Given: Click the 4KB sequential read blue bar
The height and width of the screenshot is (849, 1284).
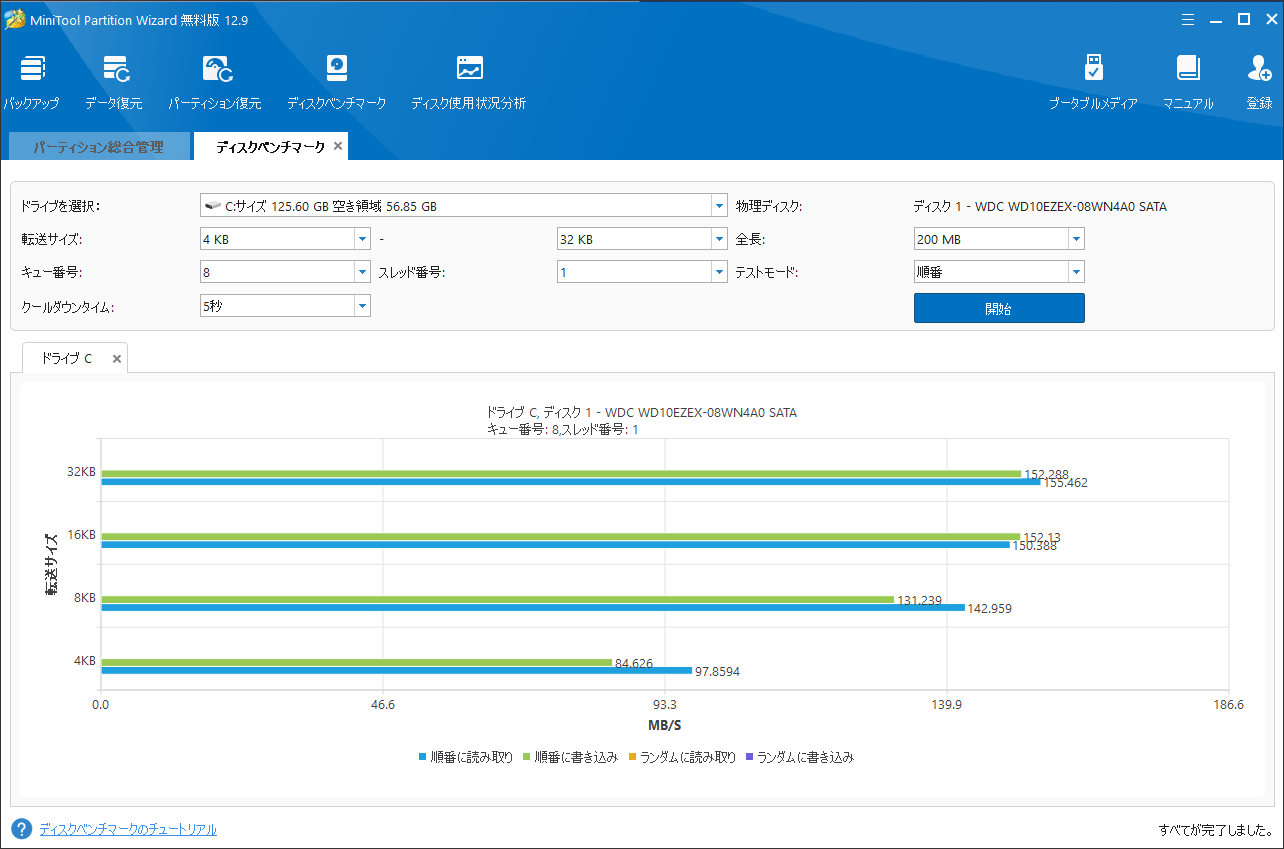Looking at the screenshot, I should pyautogui.click(x=397, y=670).
